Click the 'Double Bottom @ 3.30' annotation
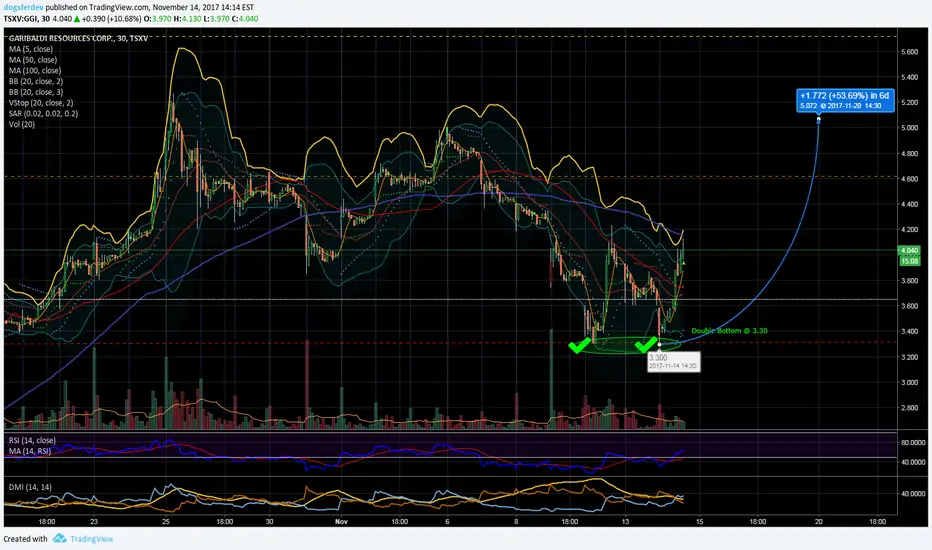The height and width of the screenshot is (550, 932). (729, 331)
